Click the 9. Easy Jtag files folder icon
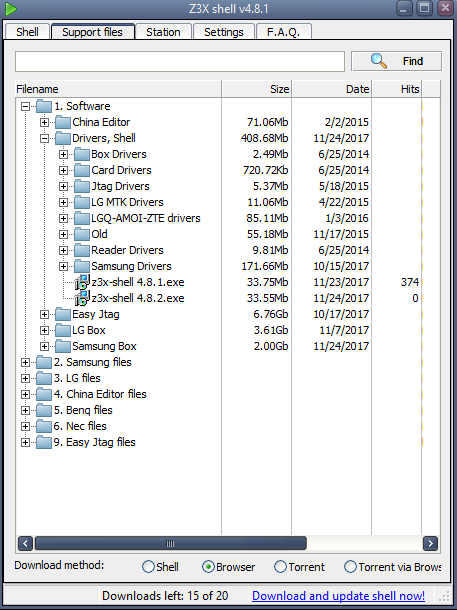 tap(44, 442)
